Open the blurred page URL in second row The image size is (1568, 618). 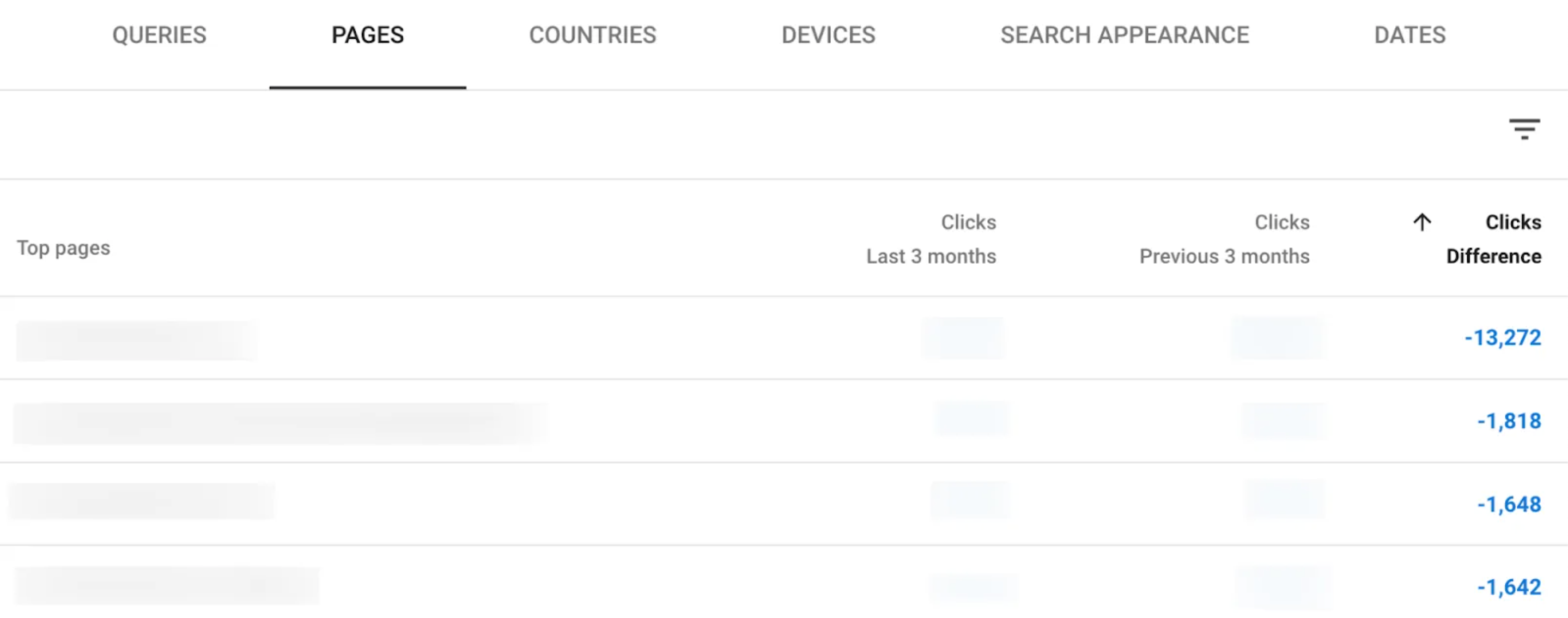click(x=280, y=422)
